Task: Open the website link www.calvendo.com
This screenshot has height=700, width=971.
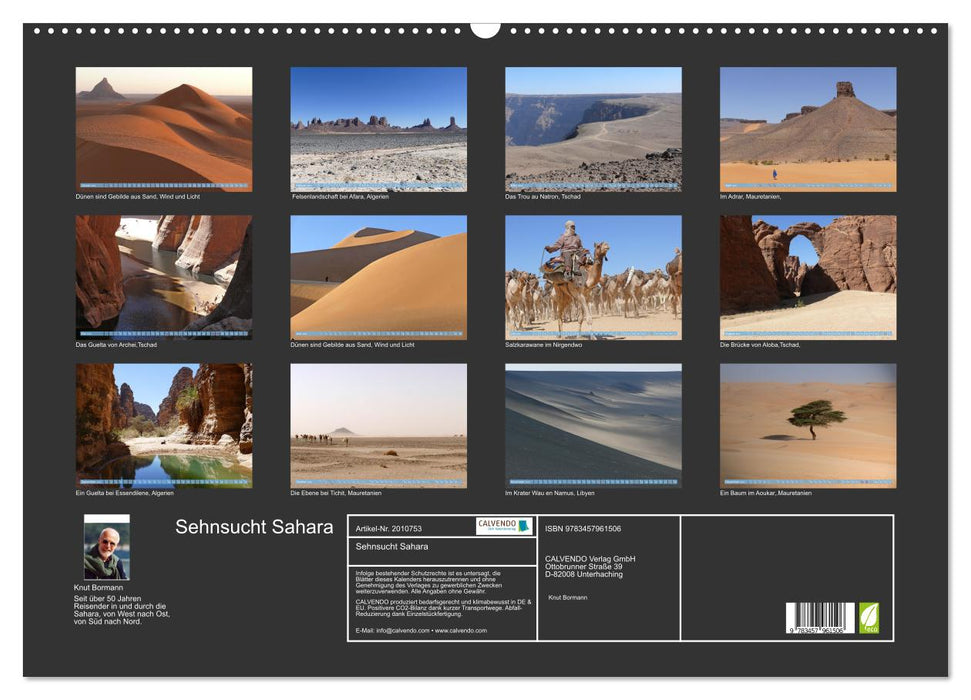Action: 462,631
